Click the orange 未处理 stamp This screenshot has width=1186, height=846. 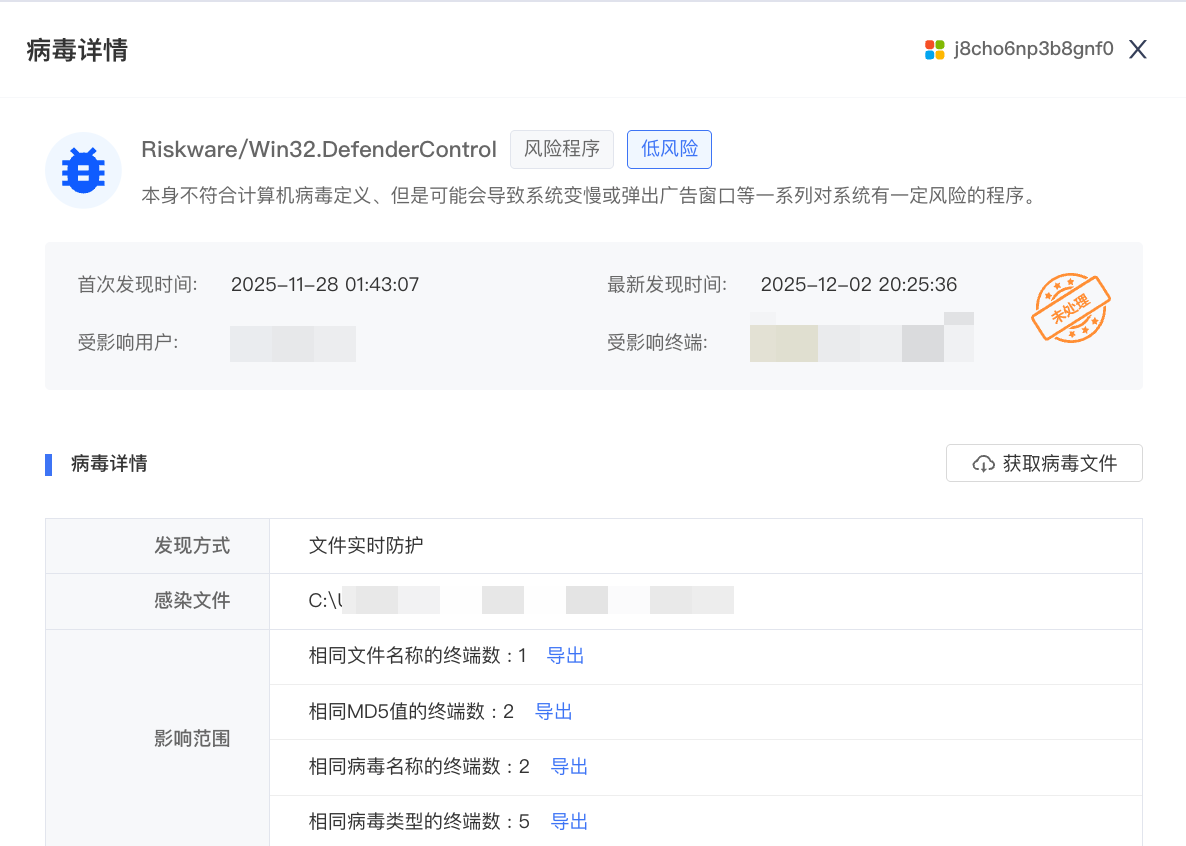pyautogui.click(x=1071, y=309)
